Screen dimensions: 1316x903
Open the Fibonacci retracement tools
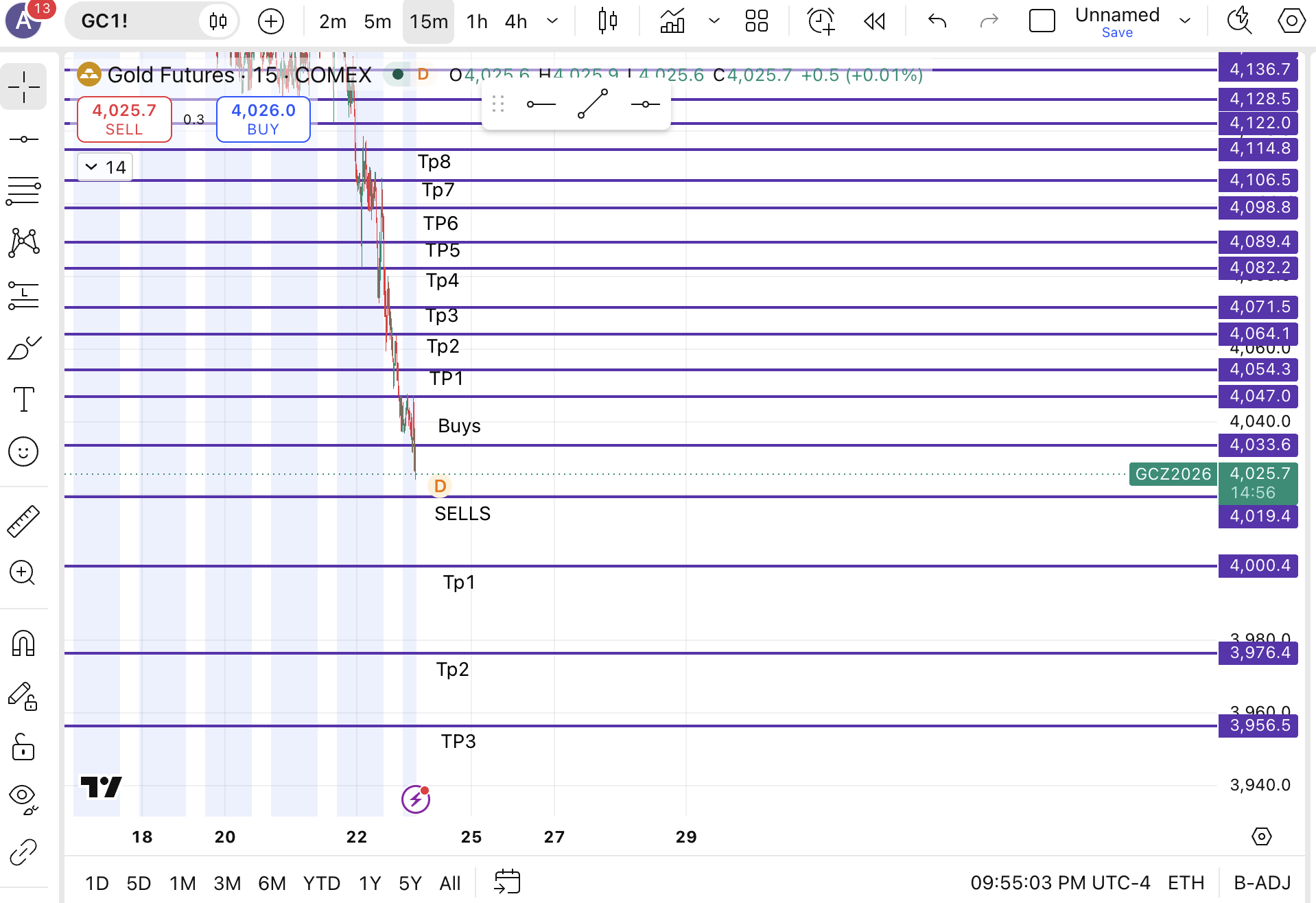(x=23, y=191)
